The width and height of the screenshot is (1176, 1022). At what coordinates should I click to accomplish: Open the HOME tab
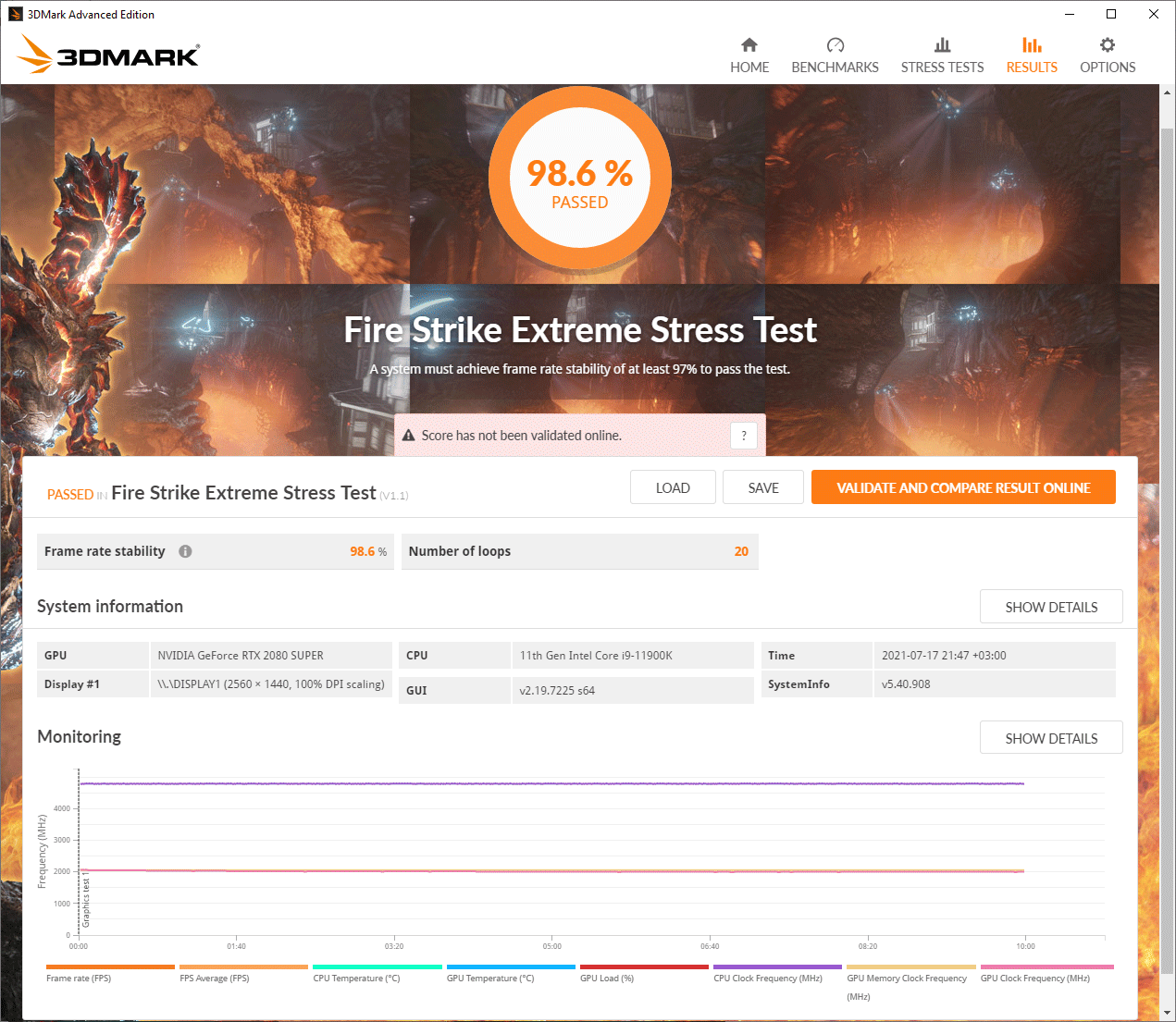coord(749,55)
